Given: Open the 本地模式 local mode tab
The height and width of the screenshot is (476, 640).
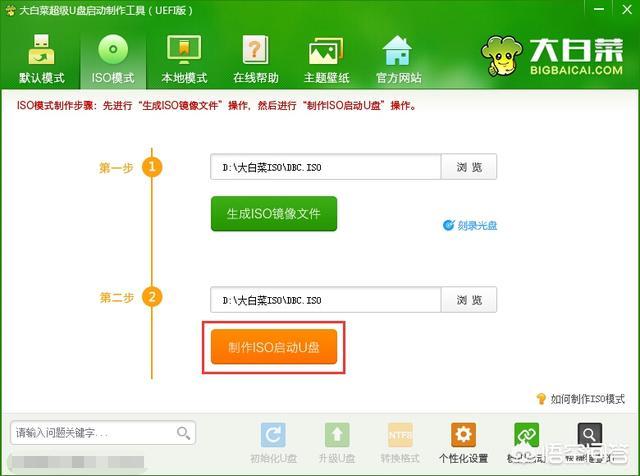Looking at the screenshot, I should pos(184,60).
